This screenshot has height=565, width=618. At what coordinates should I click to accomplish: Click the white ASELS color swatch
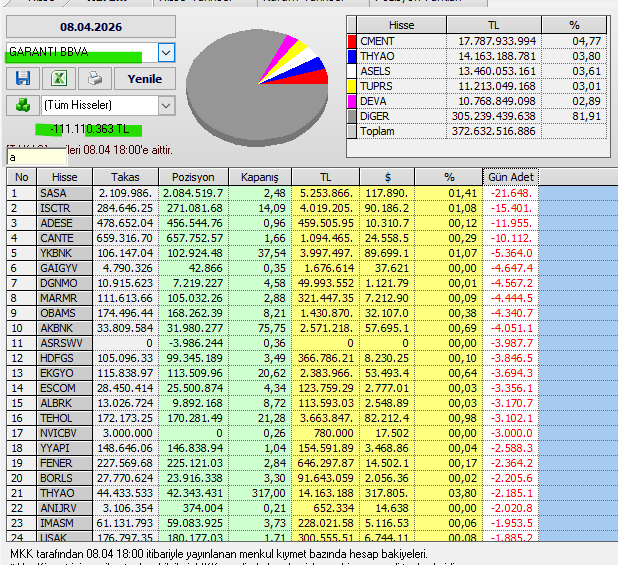[352, 71]
